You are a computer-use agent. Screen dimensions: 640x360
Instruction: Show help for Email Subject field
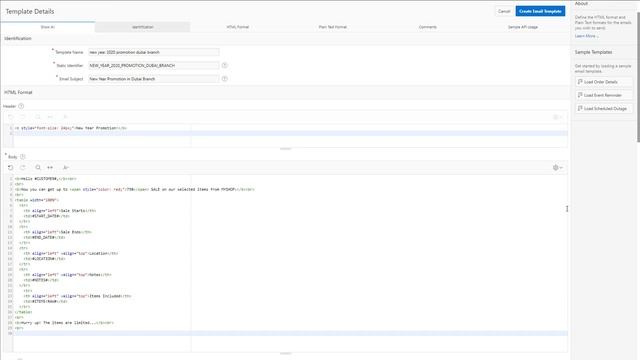[224, 79]
